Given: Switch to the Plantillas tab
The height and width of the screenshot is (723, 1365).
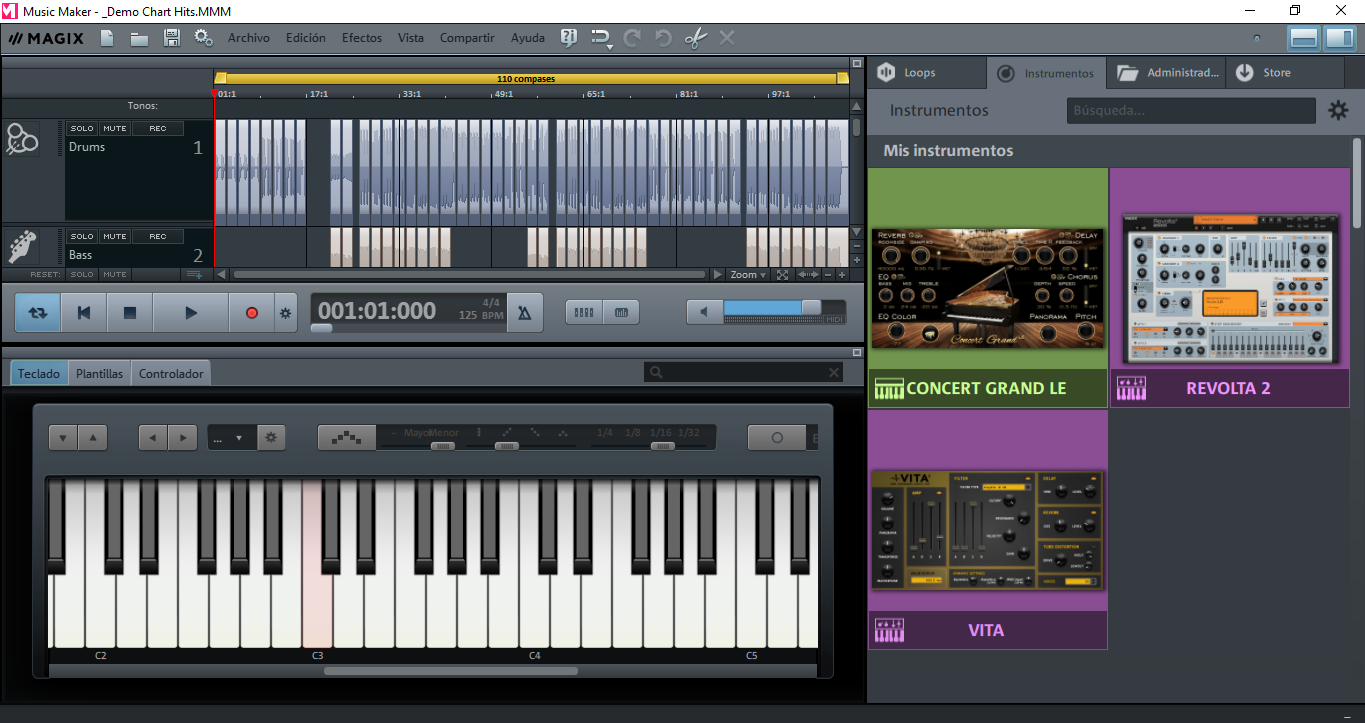Looking at the screenshot, I should 100,373.
